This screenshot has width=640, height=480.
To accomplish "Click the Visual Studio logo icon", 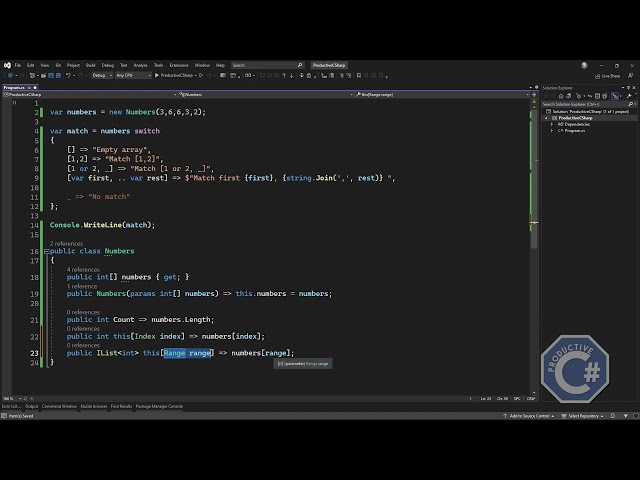I will 7,65.
